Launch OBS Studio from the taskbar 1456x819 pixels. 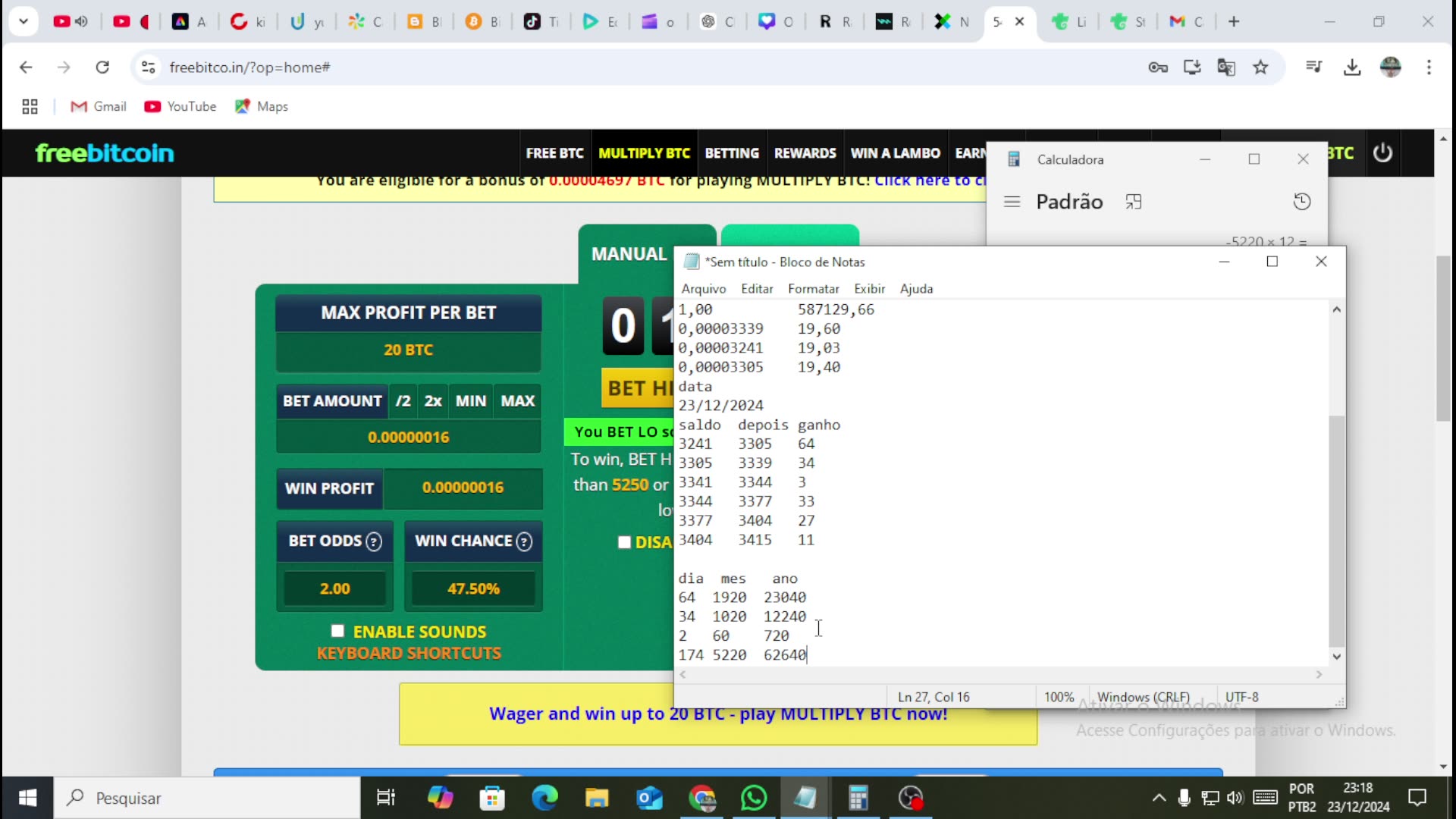[910, 798]
